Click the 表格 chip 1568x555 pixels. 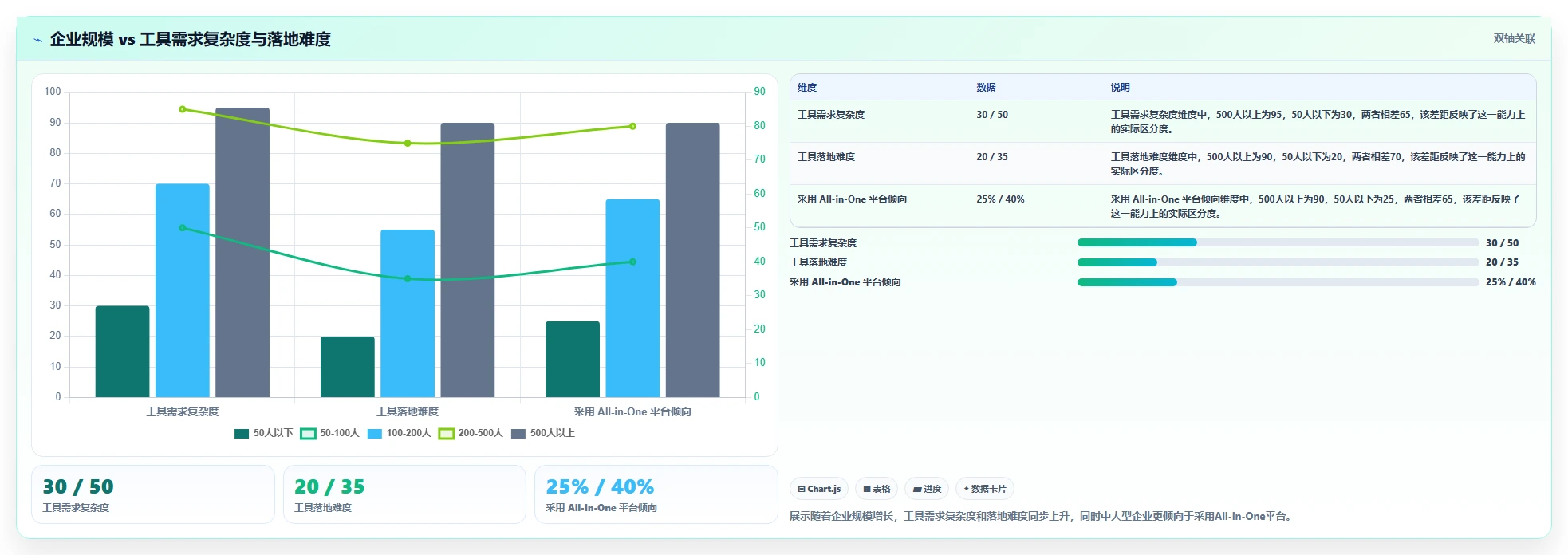click(877, 489)
